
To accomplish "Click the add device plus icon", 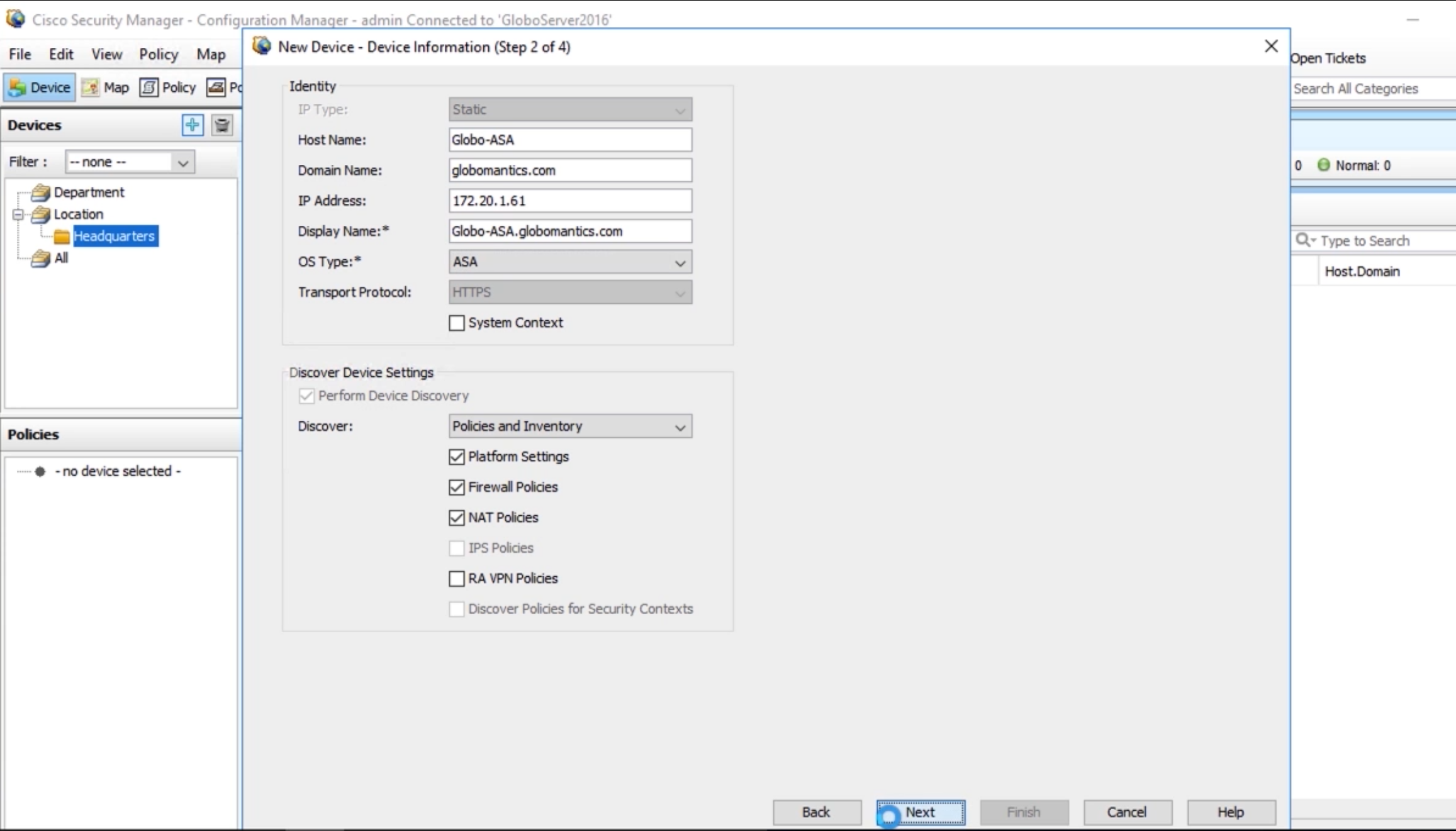I will click(x=193, y=125).
